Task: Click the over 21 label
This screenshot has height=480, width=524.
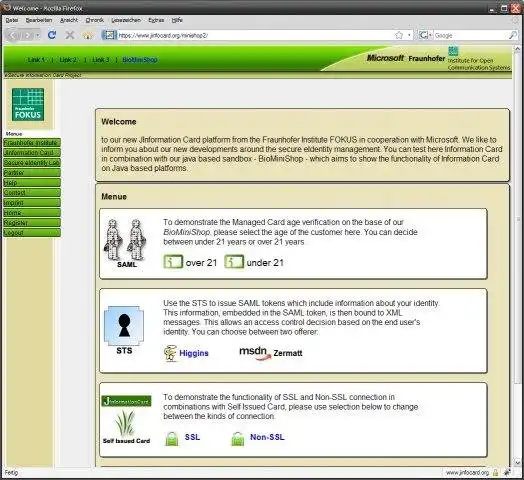Action: pyautogui.click(x=201, y=263)
